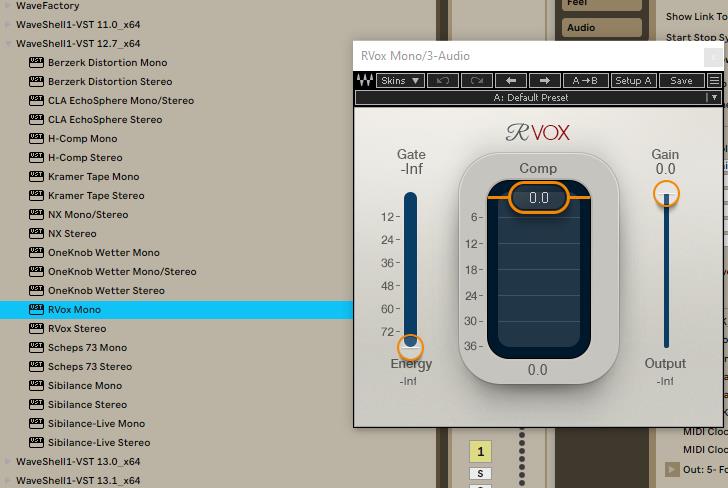Expand the WaveShell1-VST 13.1_x64 folder
This screenshot has height=488, width=728.
click(8, 481)
